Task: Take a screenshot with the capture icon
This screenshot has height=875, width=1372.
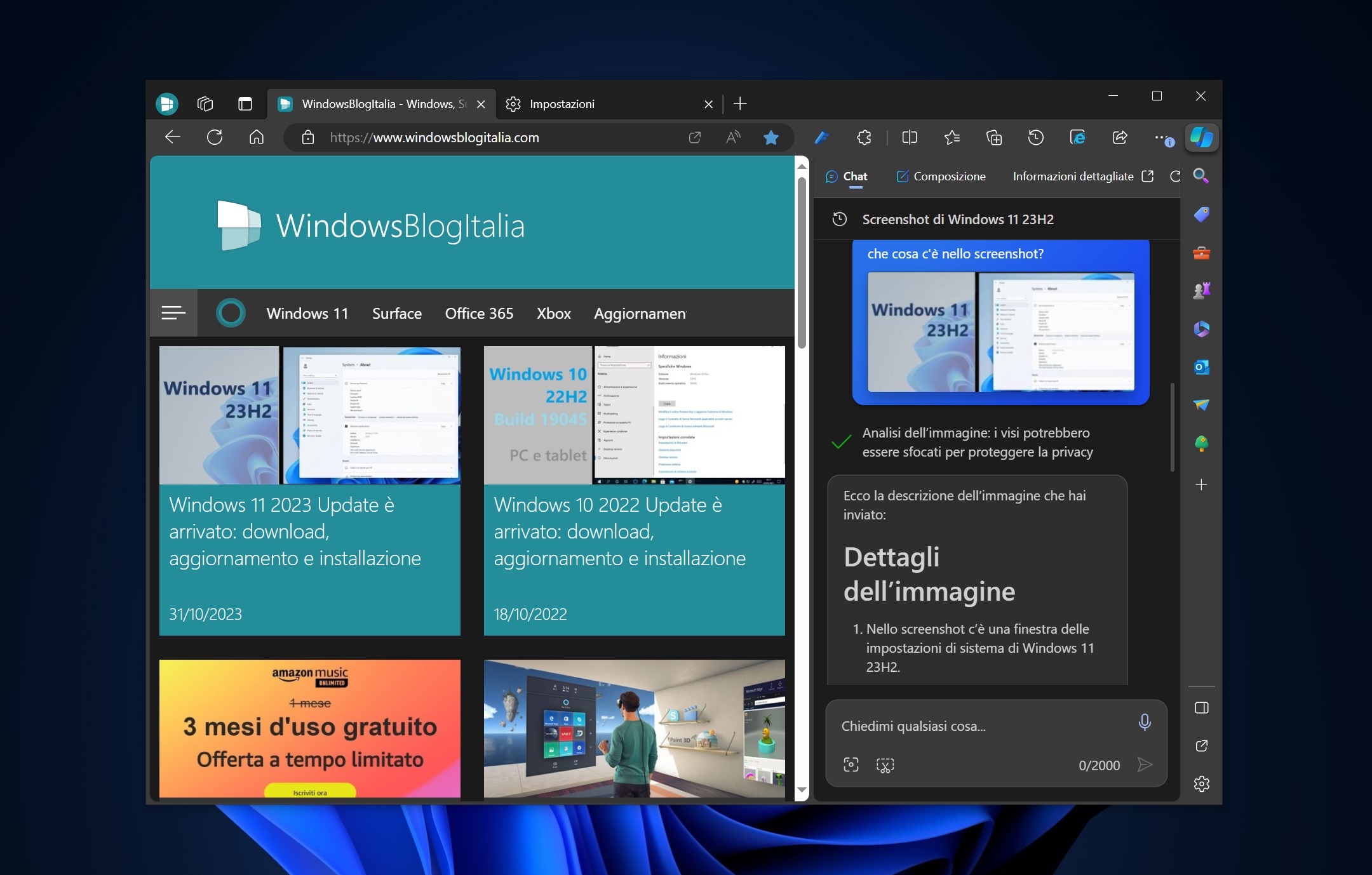Action: [885, 765]
